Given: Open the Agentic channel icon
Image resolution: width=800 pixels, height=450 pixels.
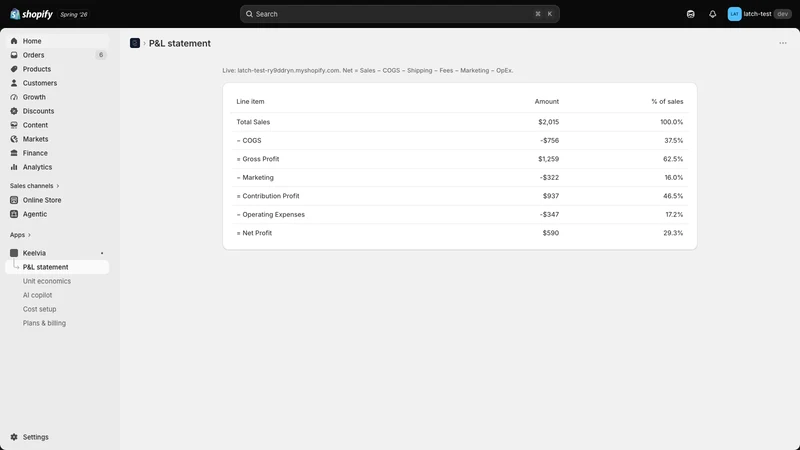Looking at the screenshot, I should [x=14, y=214].
